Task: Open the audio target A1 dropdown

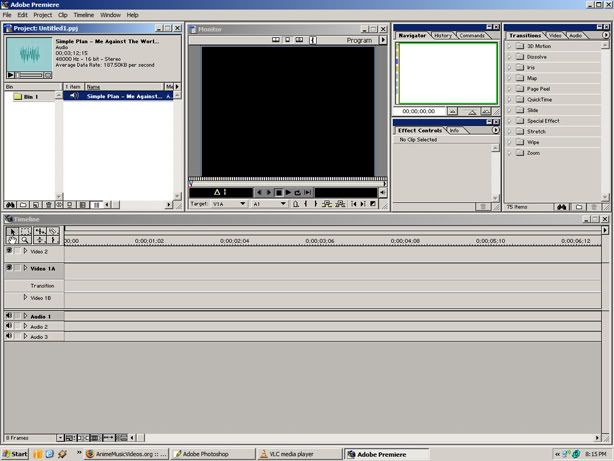Action: coord(269,204)
